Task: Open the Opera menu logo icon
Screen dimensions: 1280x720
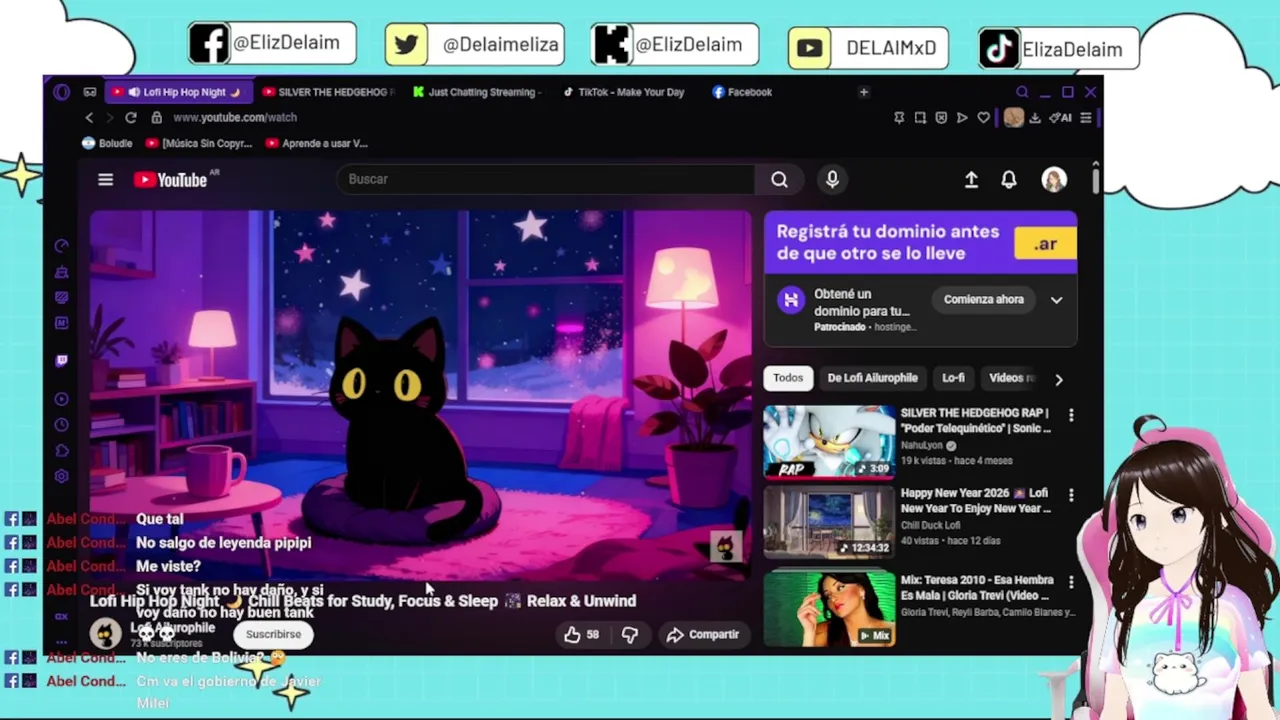Action: tap(62, 92)
